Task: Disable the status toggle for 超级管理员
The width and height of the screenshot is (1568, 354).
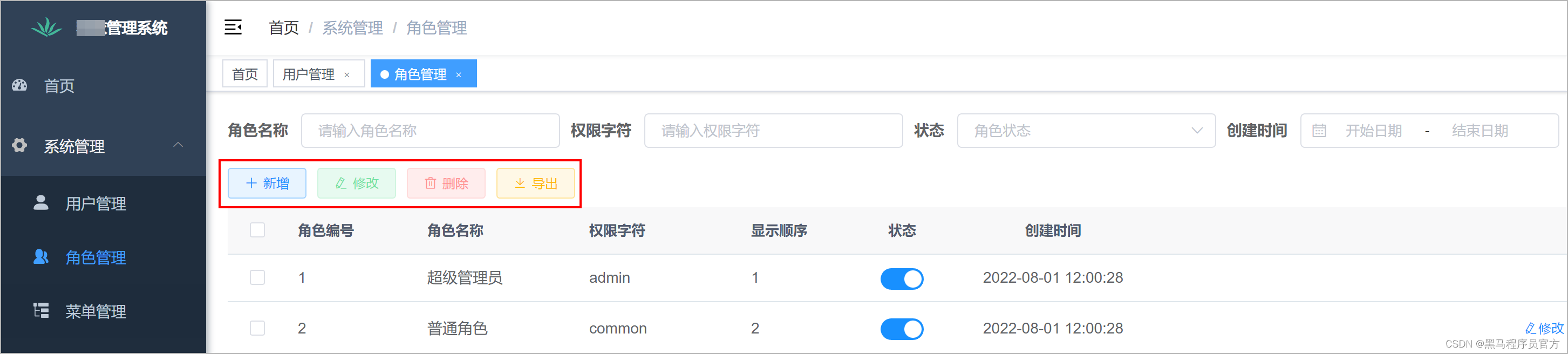Action: [902, 278]
